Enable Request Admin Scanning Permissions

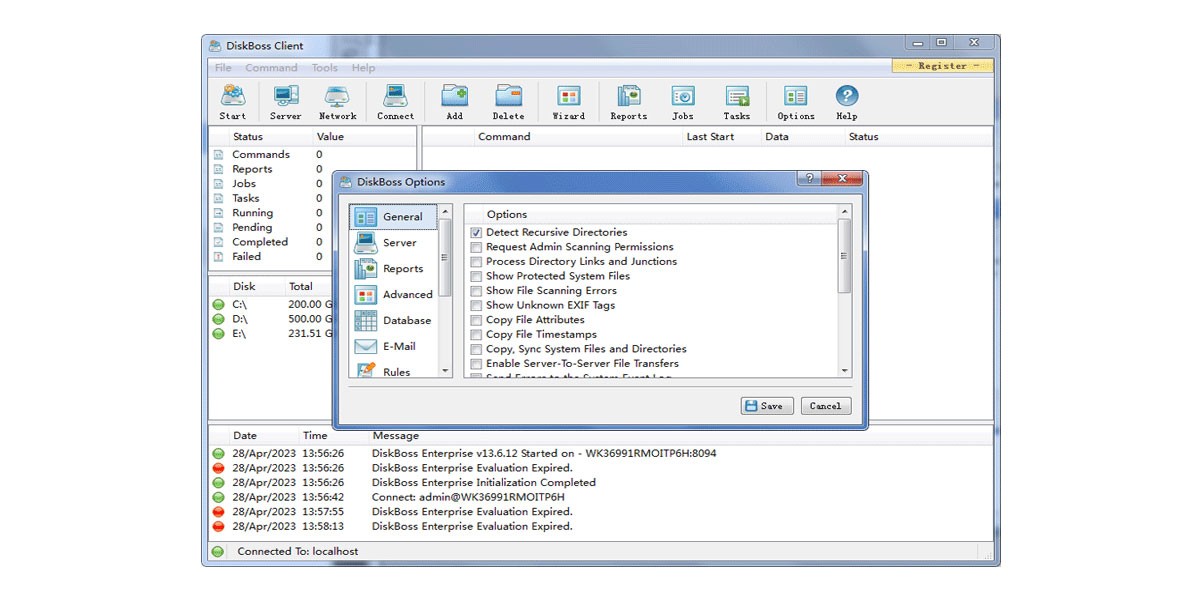477,247
